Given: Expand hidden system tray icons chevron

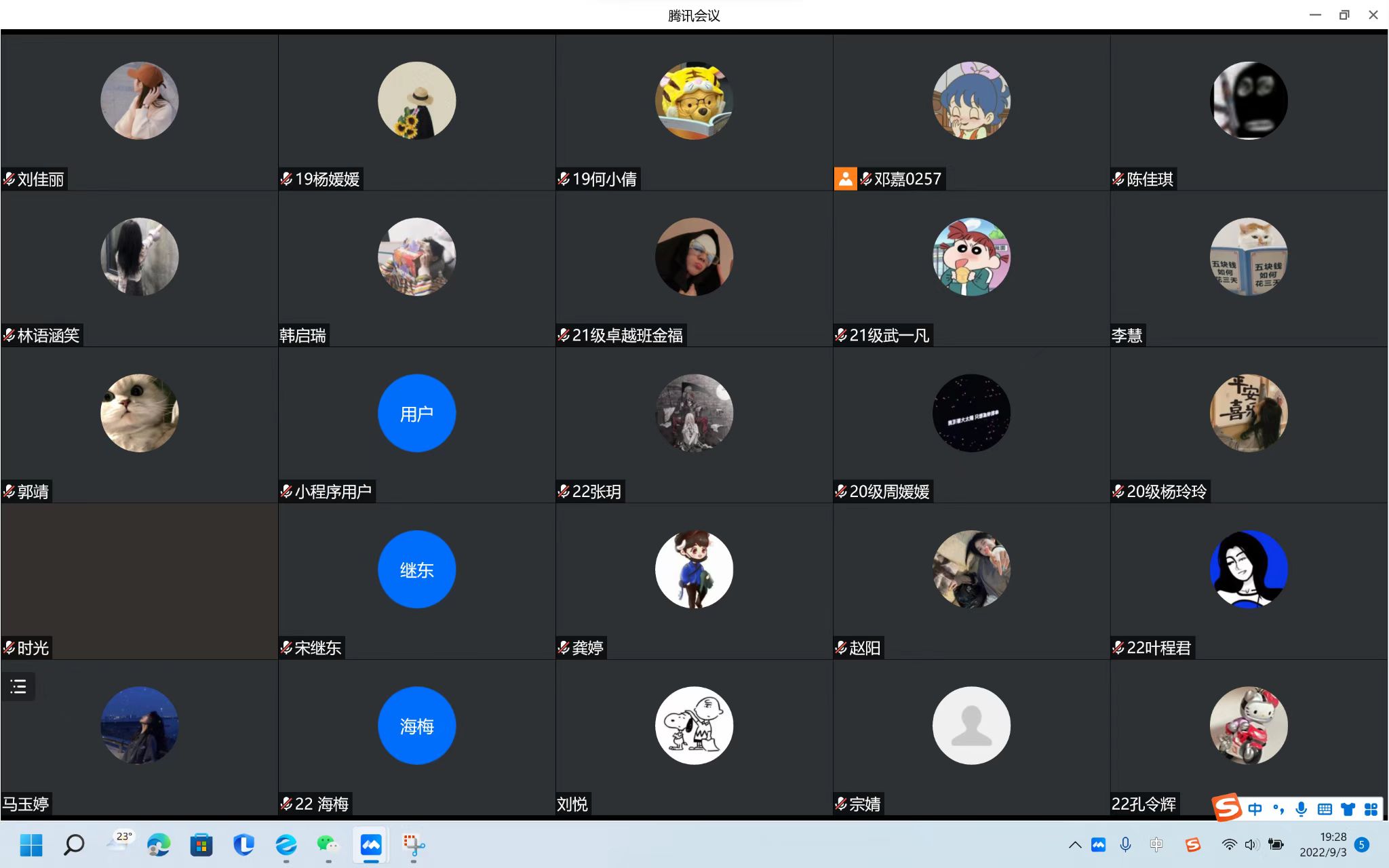Looking at the screenshot, I should point(1075,844).
